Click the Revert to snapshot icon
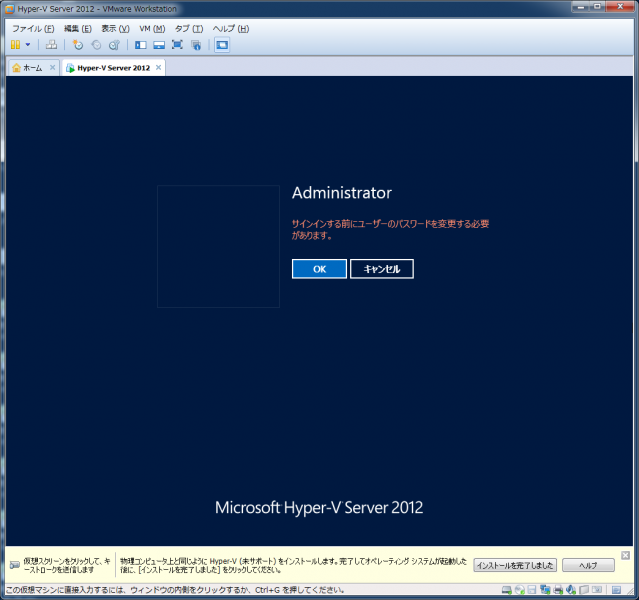Screen dimensions: 639x600 pos(96,44)
